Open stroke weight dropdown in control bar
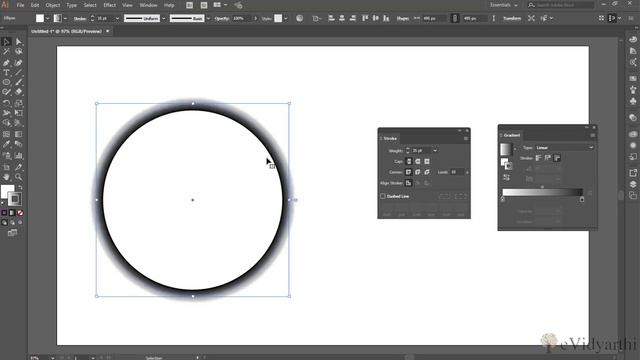The width and height of the screenshot is (640, 360). click(x=117, y=18)
